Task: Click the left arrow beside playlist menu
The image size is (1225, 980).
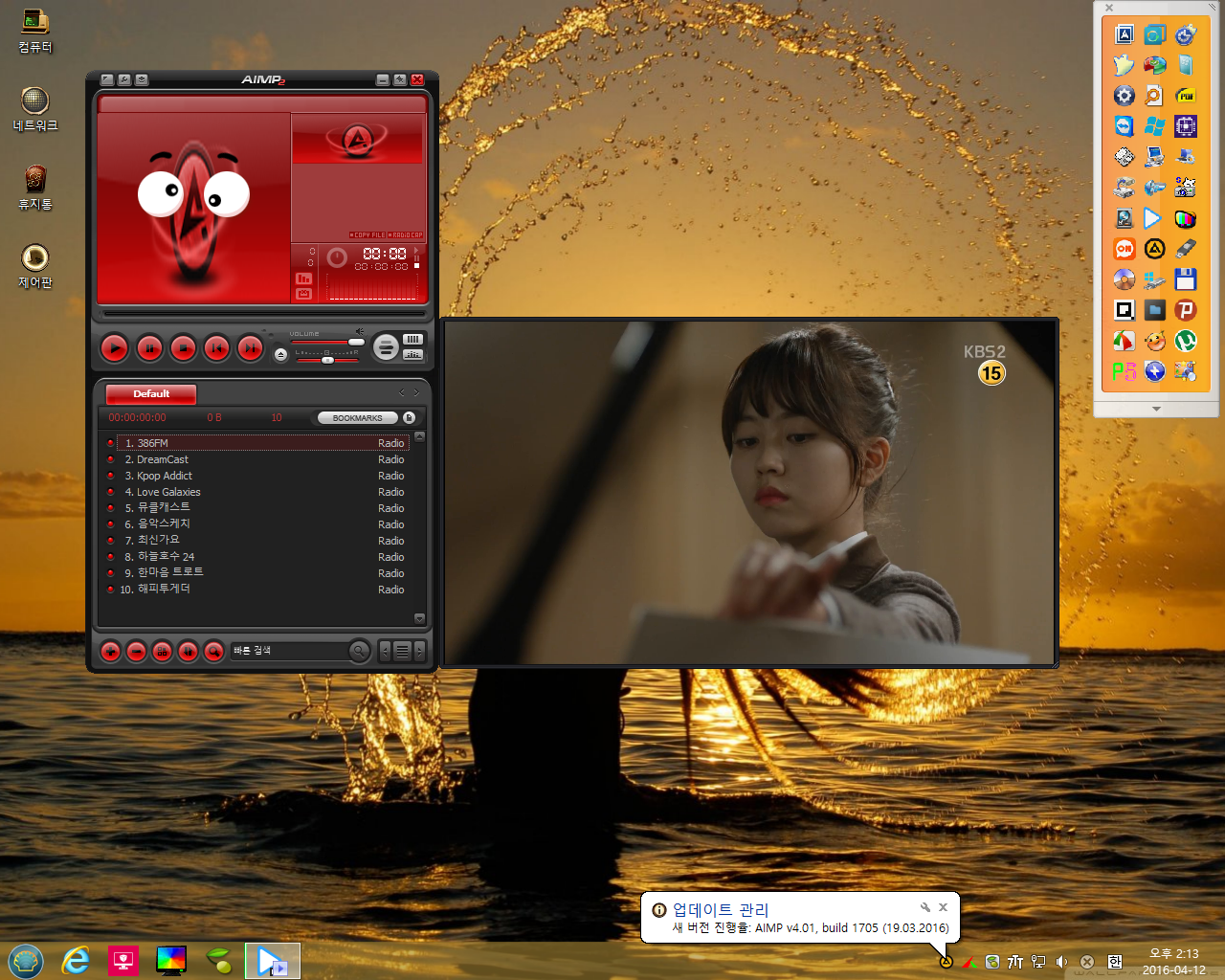Action: 386,651
